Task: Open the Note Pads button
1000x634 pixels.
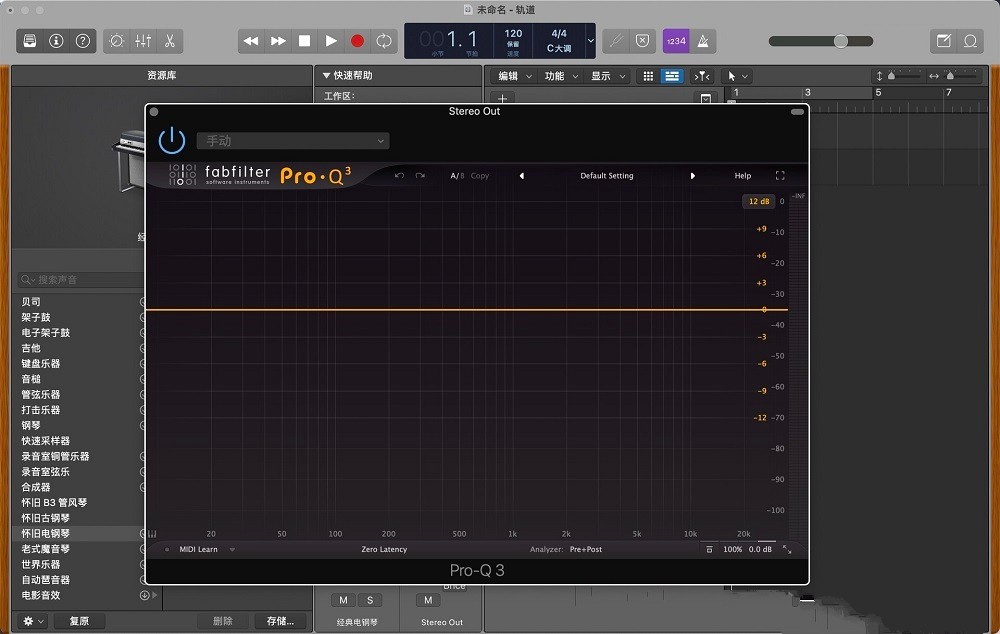Action: [943, 41]
